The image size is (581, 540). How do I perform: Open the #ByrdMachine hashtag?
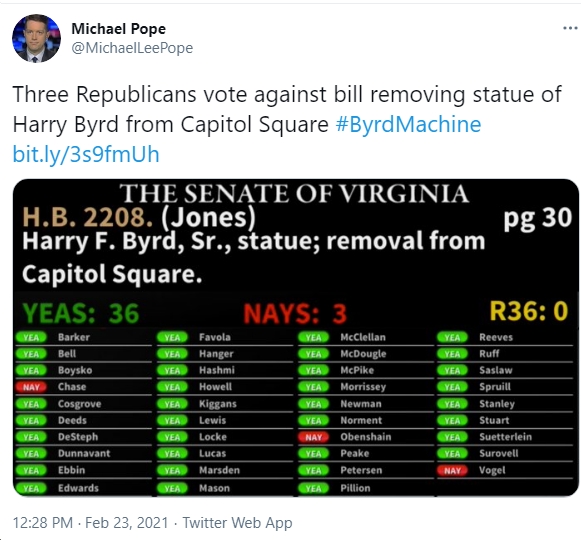coord(408,124)
